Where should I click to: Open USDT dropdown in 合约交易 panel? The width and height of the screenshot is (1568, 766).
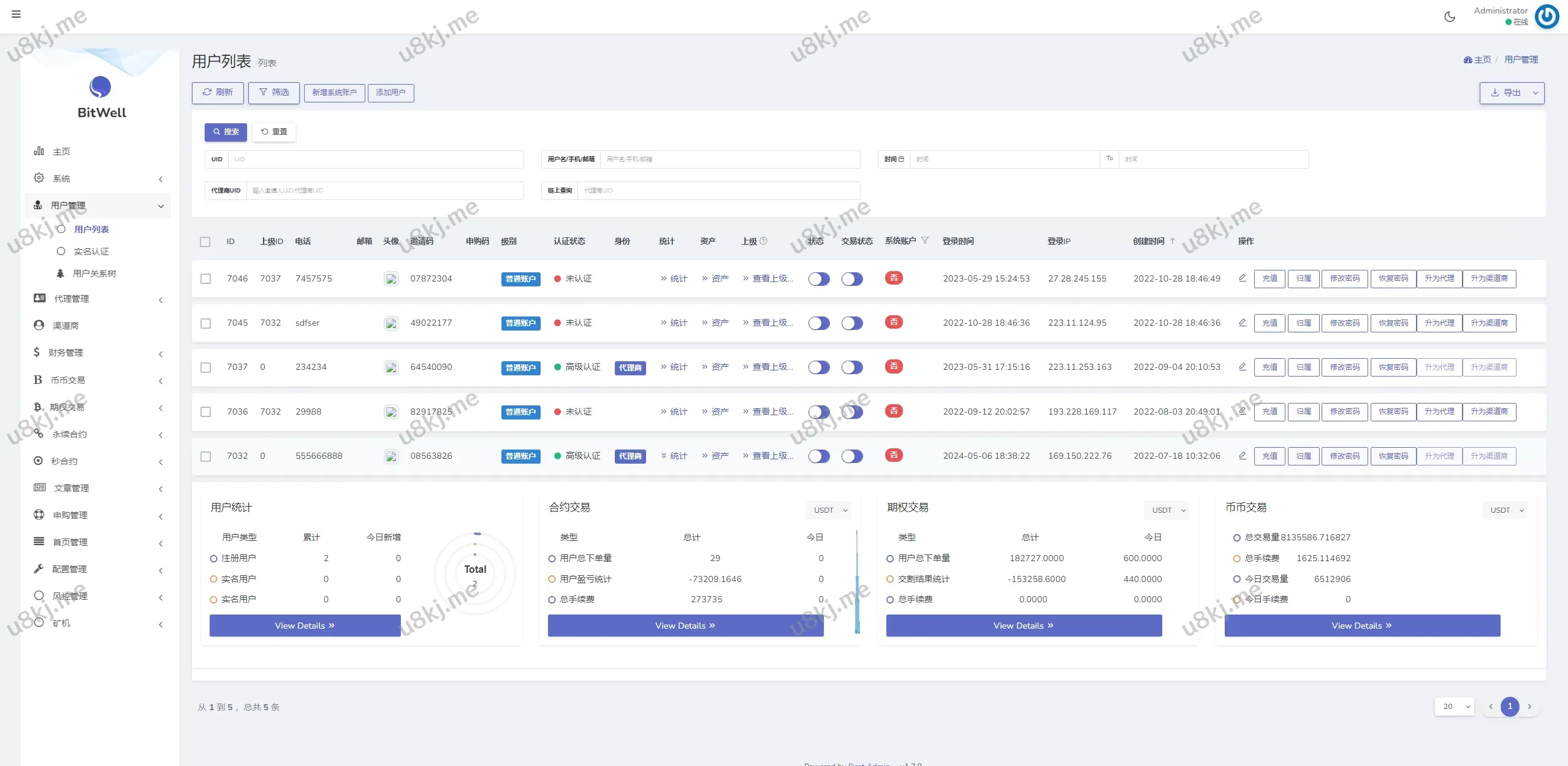[x=830, y=510]
